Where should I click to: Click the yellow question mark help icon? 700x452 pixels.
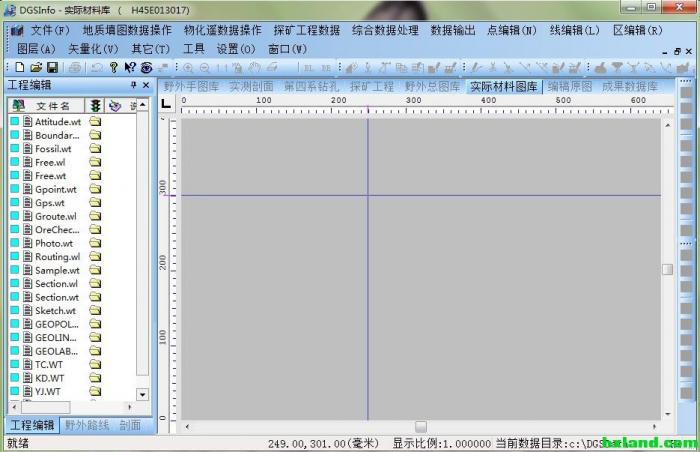click(113, 67)
